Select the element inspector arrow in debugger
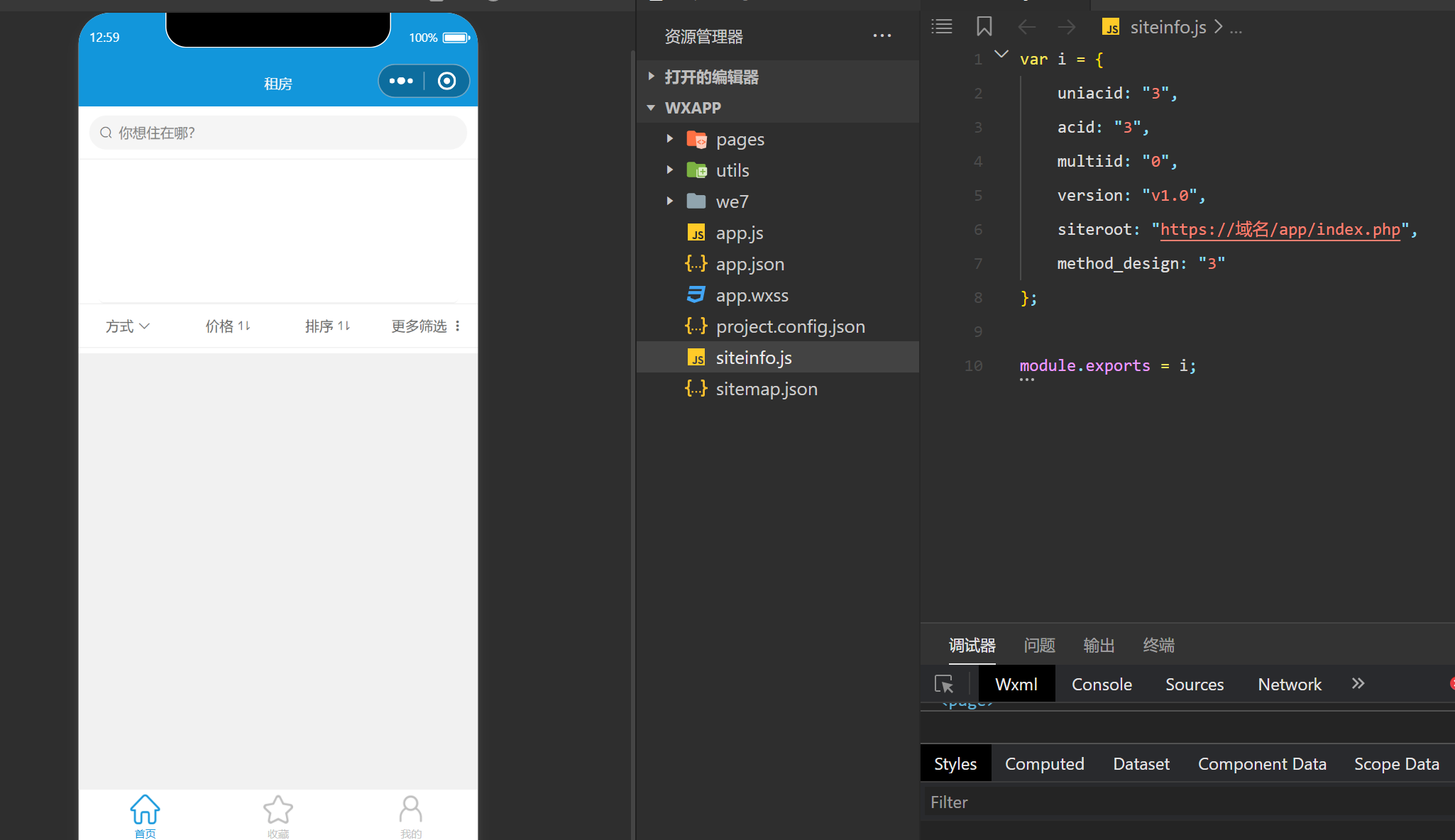The height and width of the screenshot is (840, 1455). pos(944,683)
